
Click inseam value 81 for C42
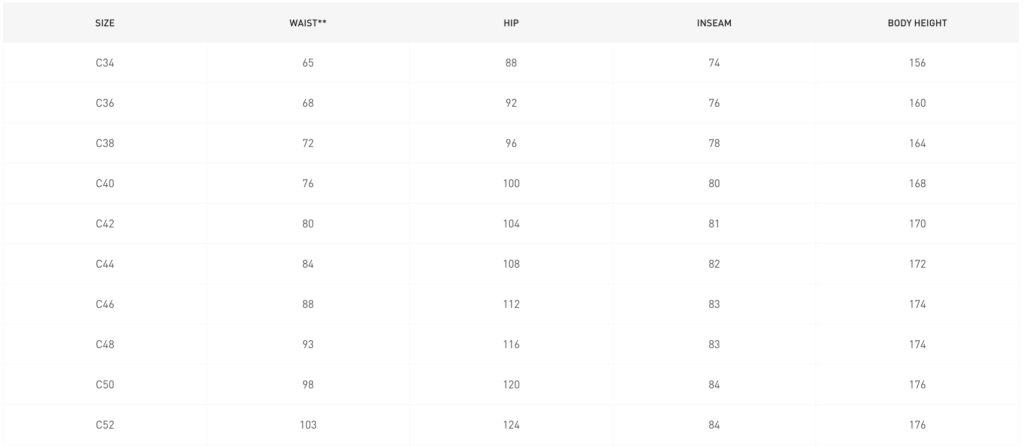714,224
